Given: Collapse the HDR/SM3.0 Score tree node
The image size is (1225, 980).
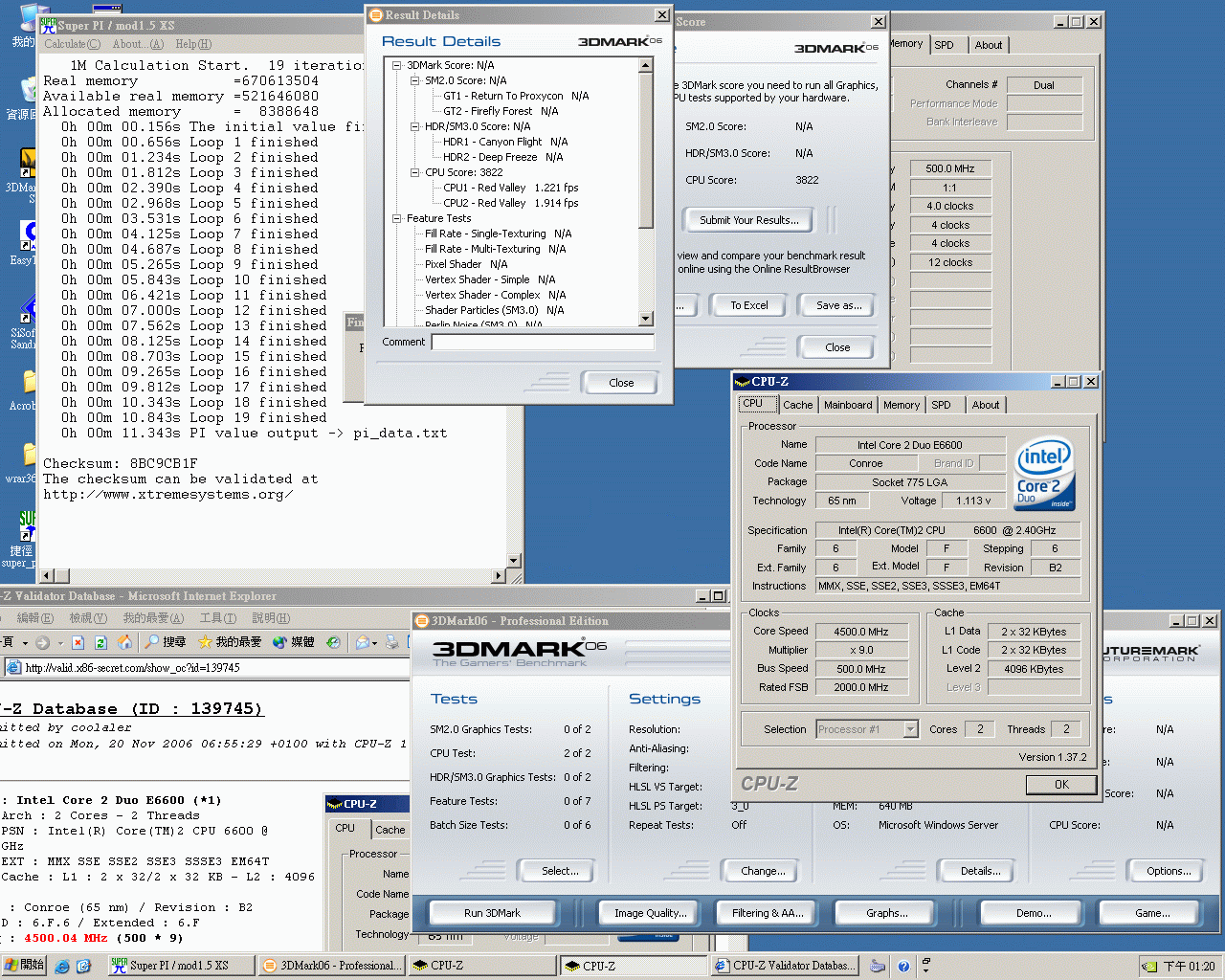Looking at the screenshot, I should coord(415,126).
